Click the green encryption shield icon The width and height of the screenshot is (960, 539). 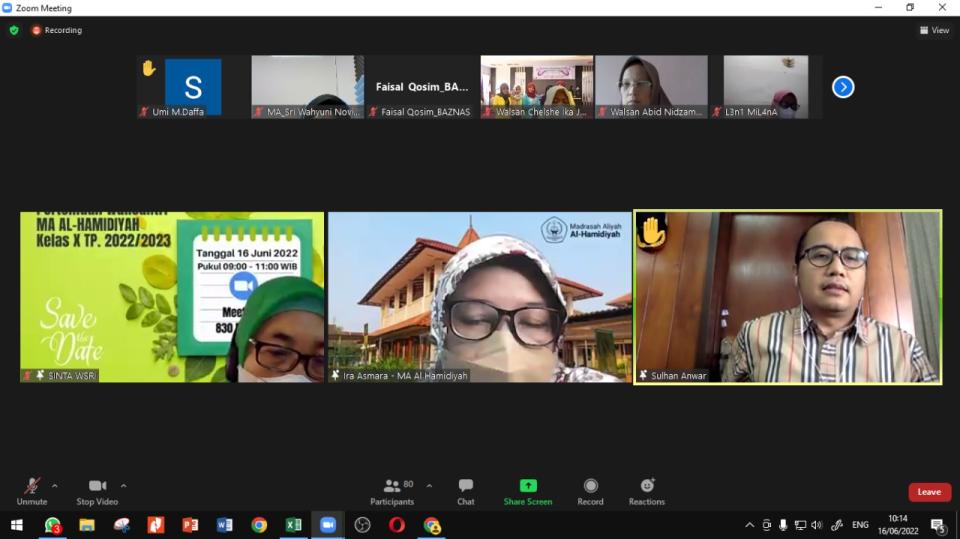click(14, 30)
